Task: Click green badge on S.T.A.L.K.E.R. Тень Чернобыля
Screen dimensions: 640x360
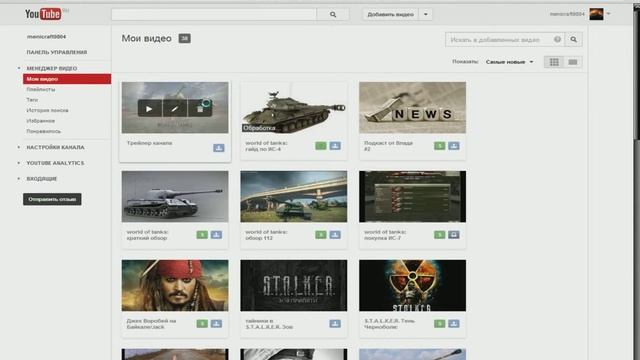Action: [x=440, y=324]
